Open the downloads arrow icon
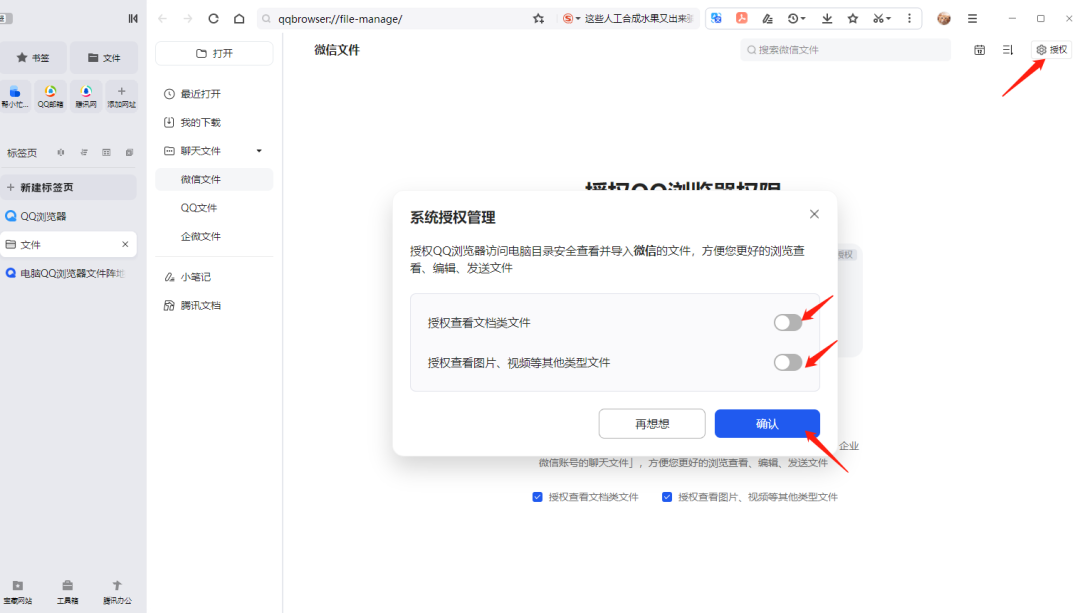 827,19
